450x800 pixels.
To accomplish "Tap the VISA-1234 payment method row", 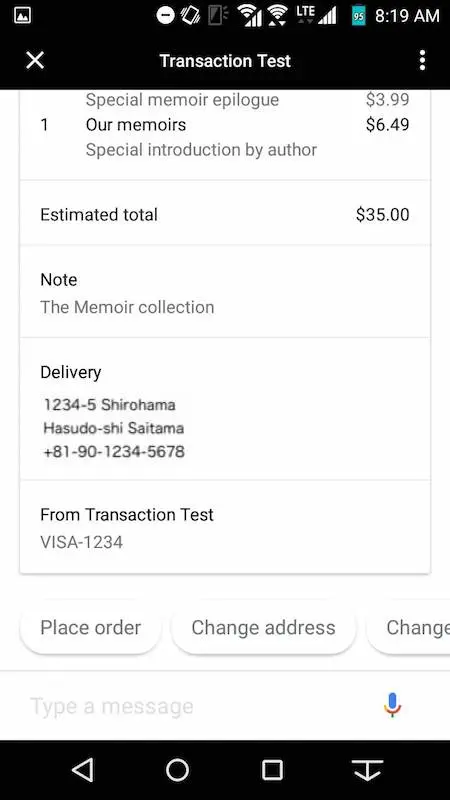I will coord(224,527).
